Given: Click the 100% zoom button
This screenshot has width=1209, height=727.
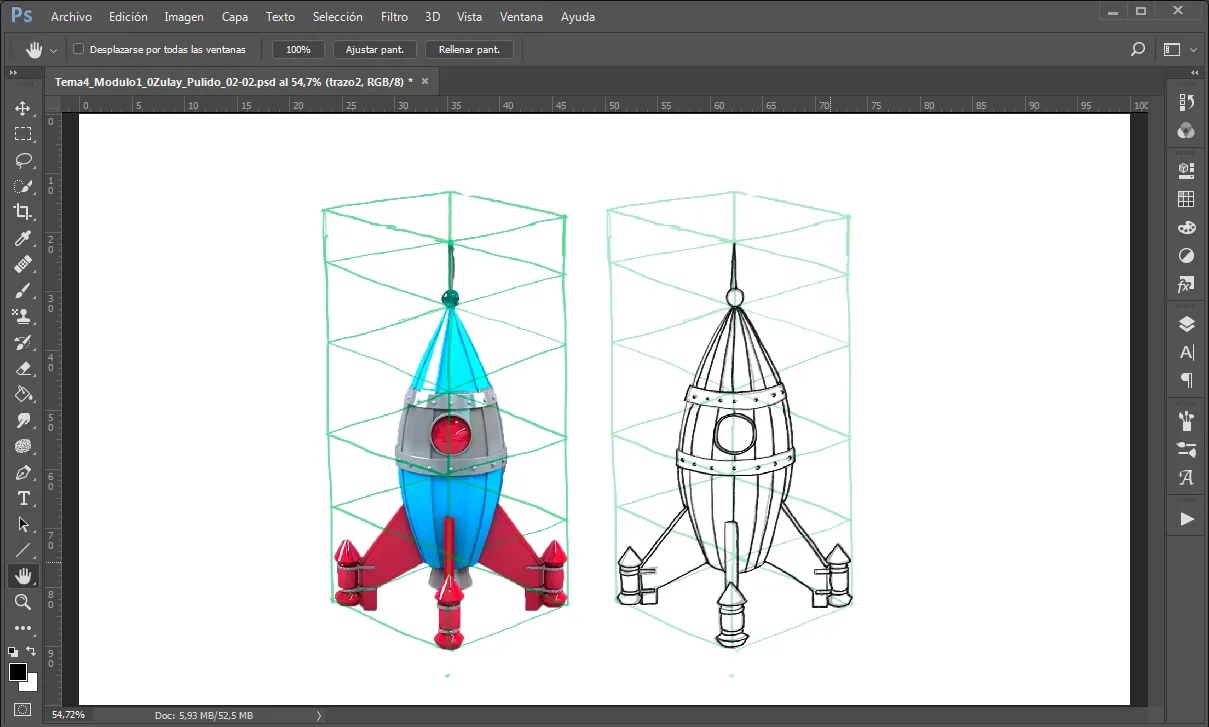Looking at the screenshot, I should [298, 49].
